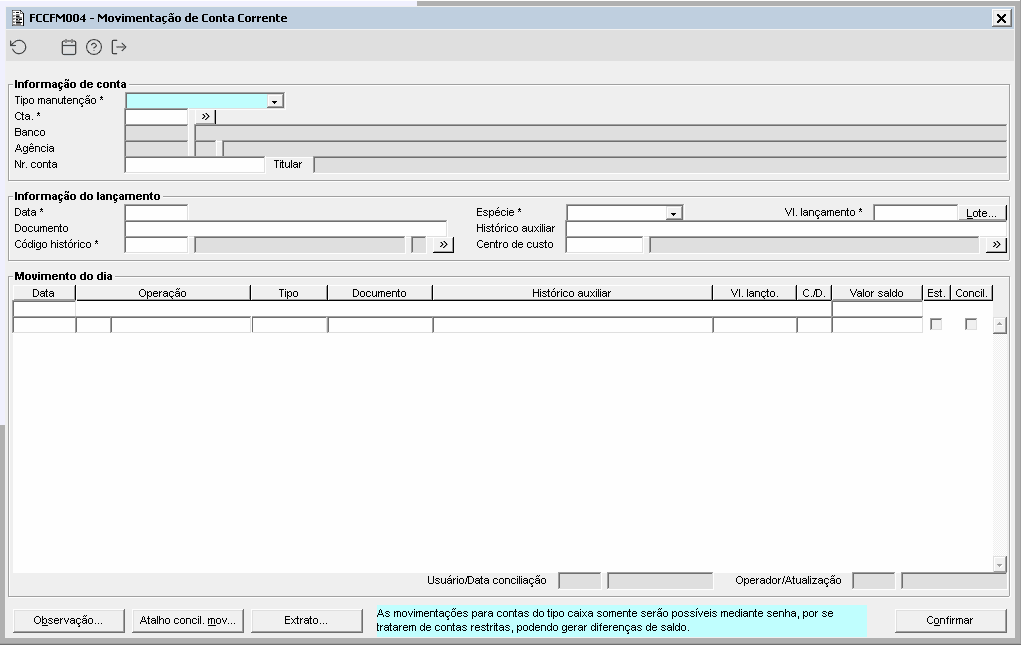Click the document icon in title bar
The width and height of the screenshot is (1021, 646).
[18, 18]
